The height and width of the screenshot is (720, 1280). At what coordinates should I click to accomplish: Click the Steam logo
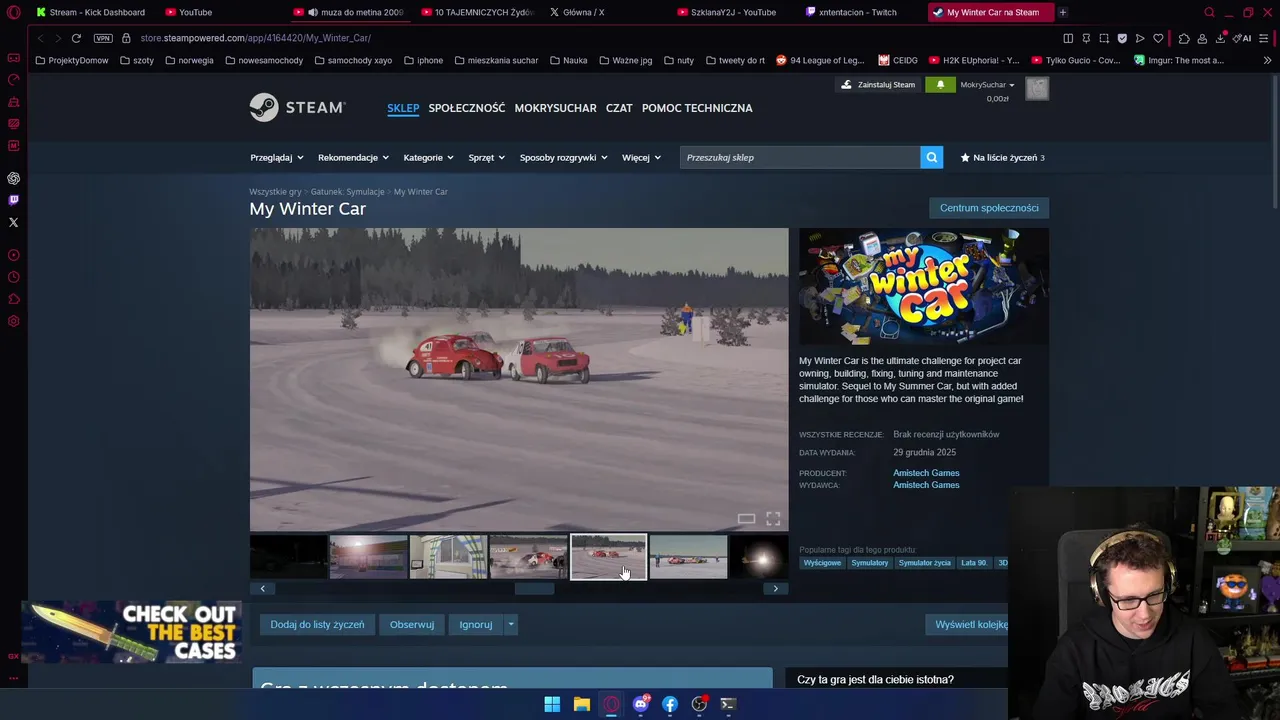coord(297,107)
